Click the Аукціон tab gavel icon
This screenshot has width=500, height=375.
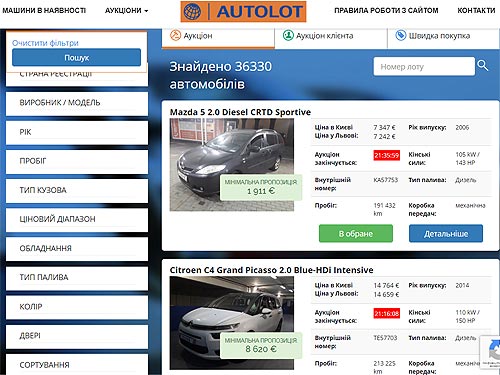coord(175,35)
